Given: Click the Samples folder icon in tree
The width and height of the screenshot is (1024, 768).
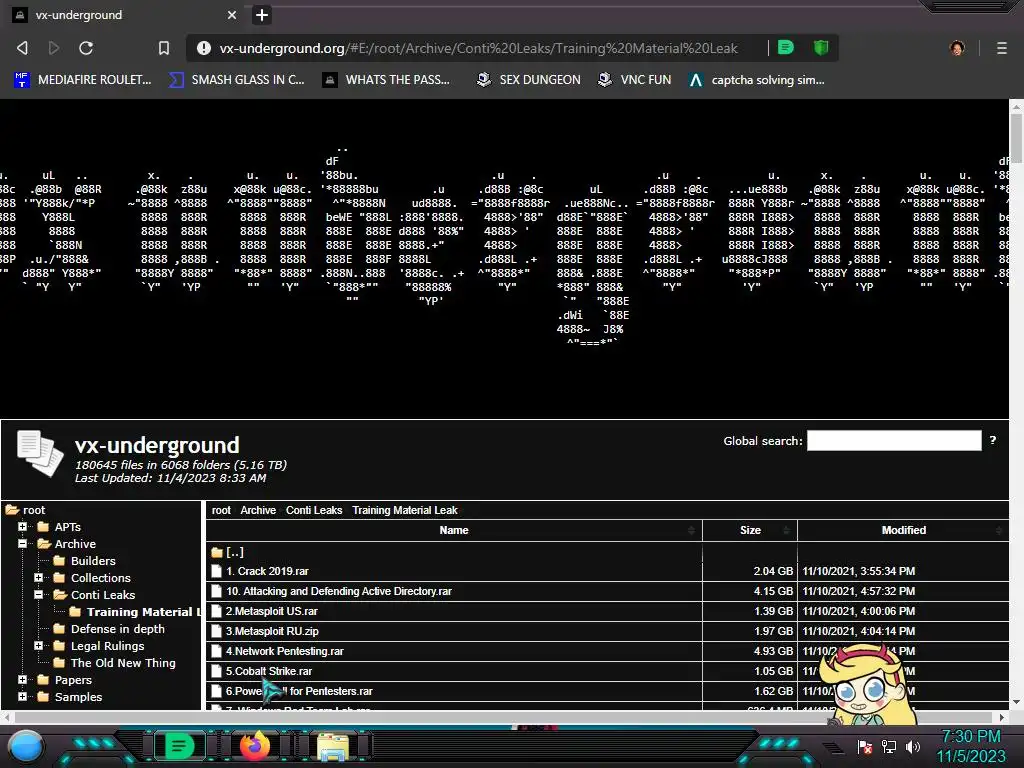Looking at the screenshot, I should click(44, 696).
